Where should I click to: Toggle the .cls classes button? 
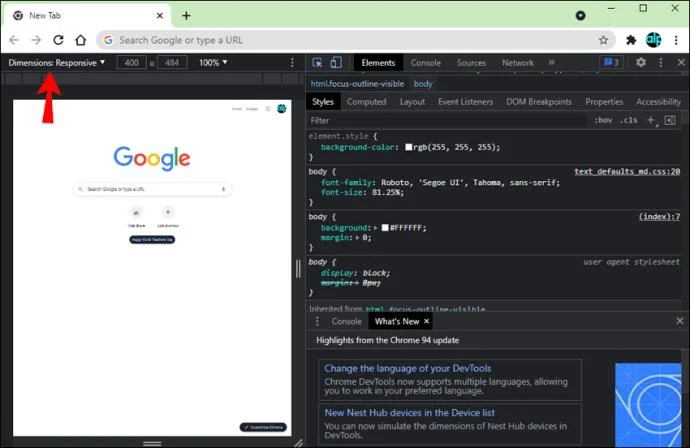point(628,120)
